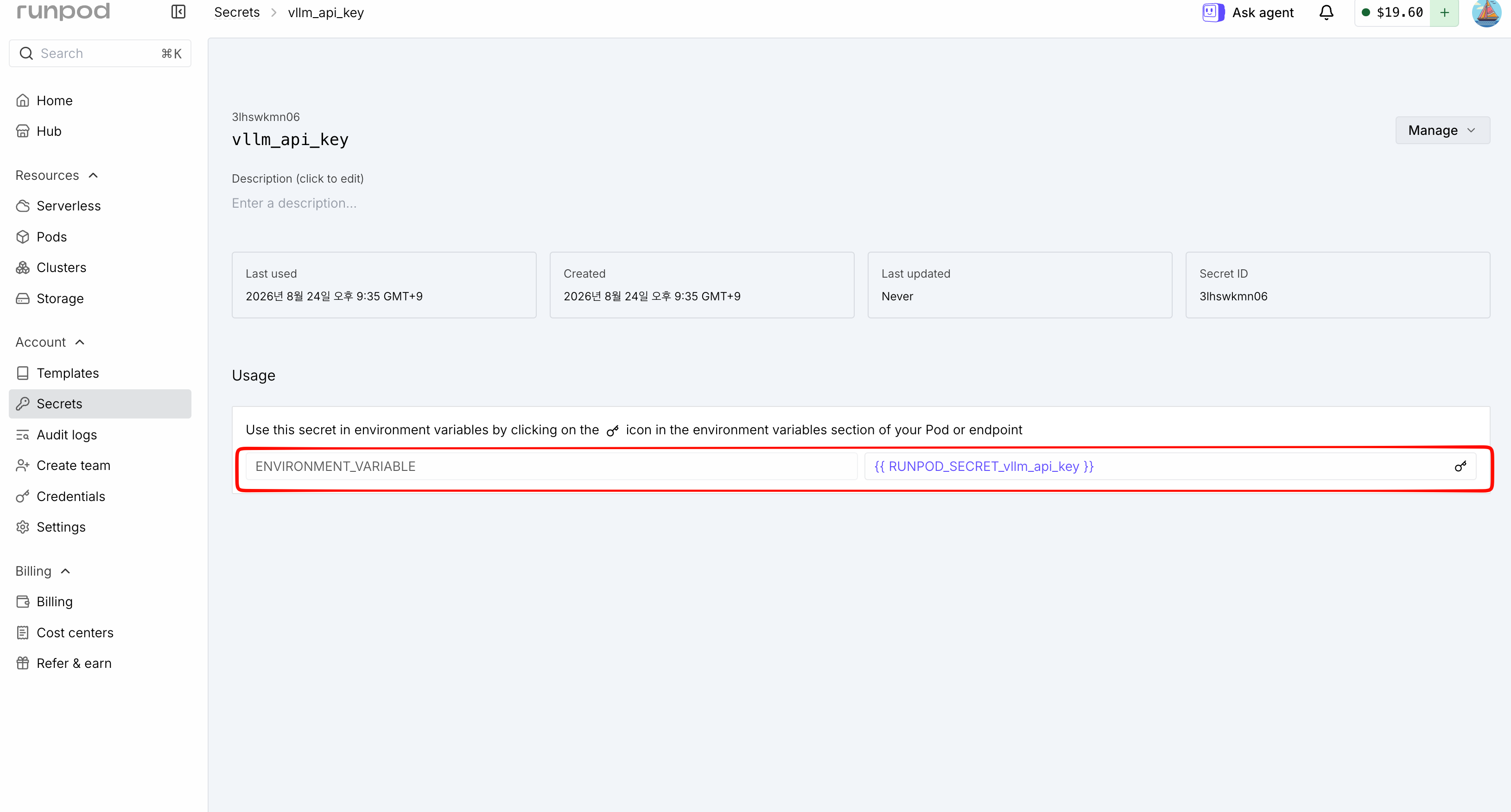Edit the description placeholder text

(294, 203)
